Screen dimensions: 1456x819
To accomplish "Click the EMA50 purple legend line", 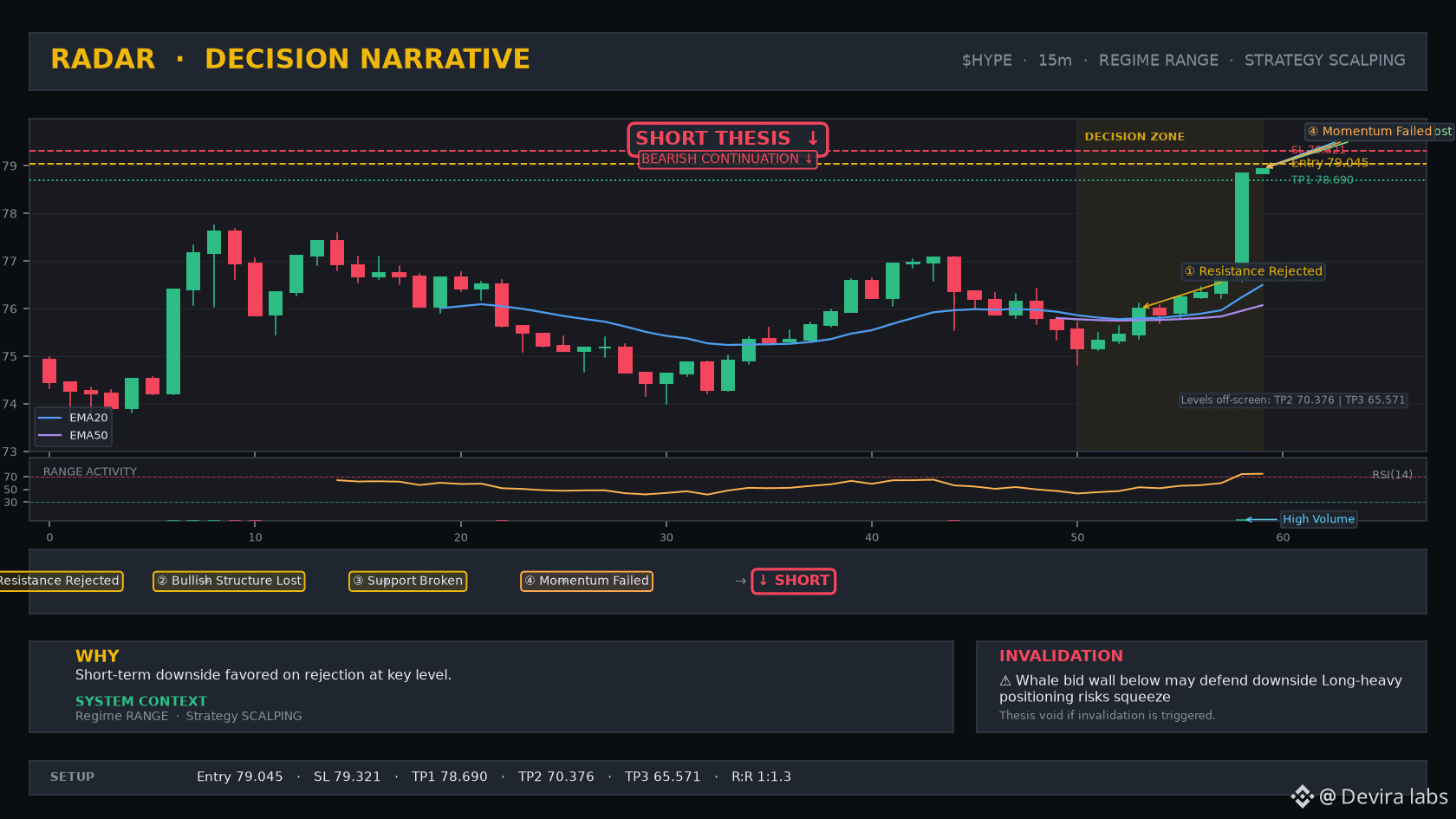I will [x=50, y=435].
